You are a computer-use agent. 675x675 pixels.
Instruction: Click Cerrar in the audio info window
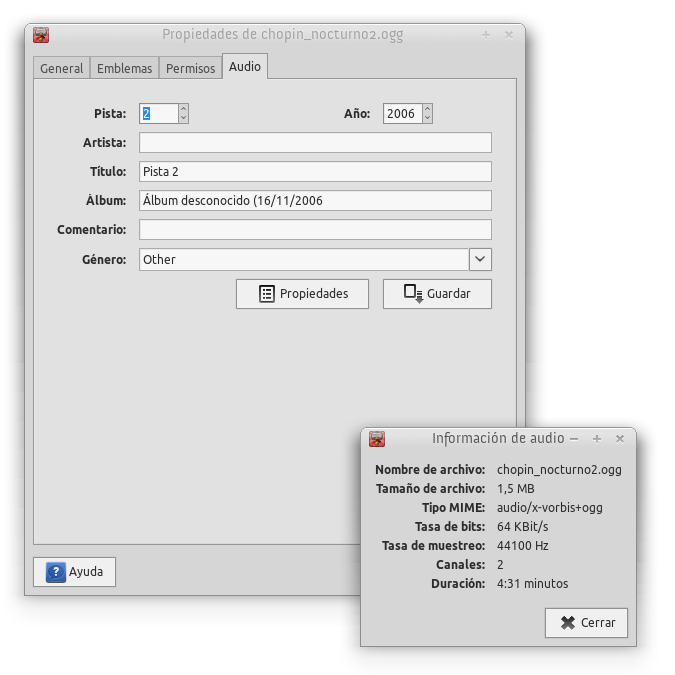click(586, 623)
